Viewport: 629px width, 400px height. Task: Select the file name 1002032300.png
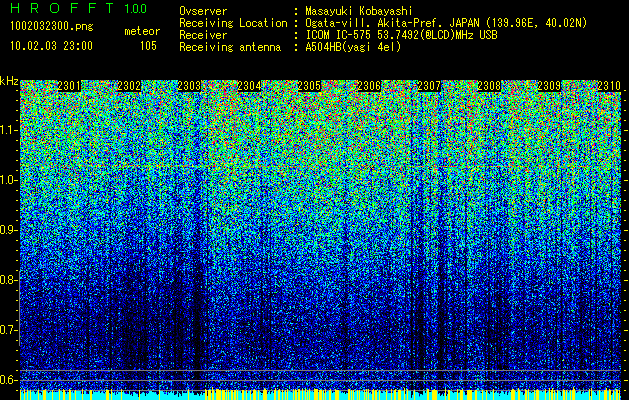[51, 27]
